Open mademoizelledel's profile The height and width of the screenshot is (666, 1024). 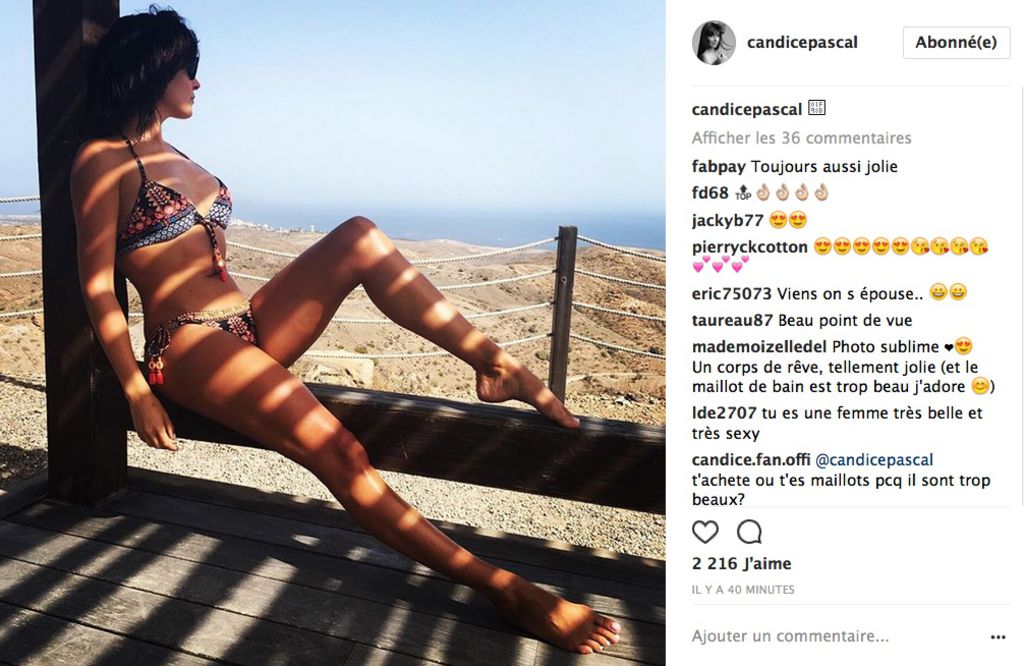point(759,347)
